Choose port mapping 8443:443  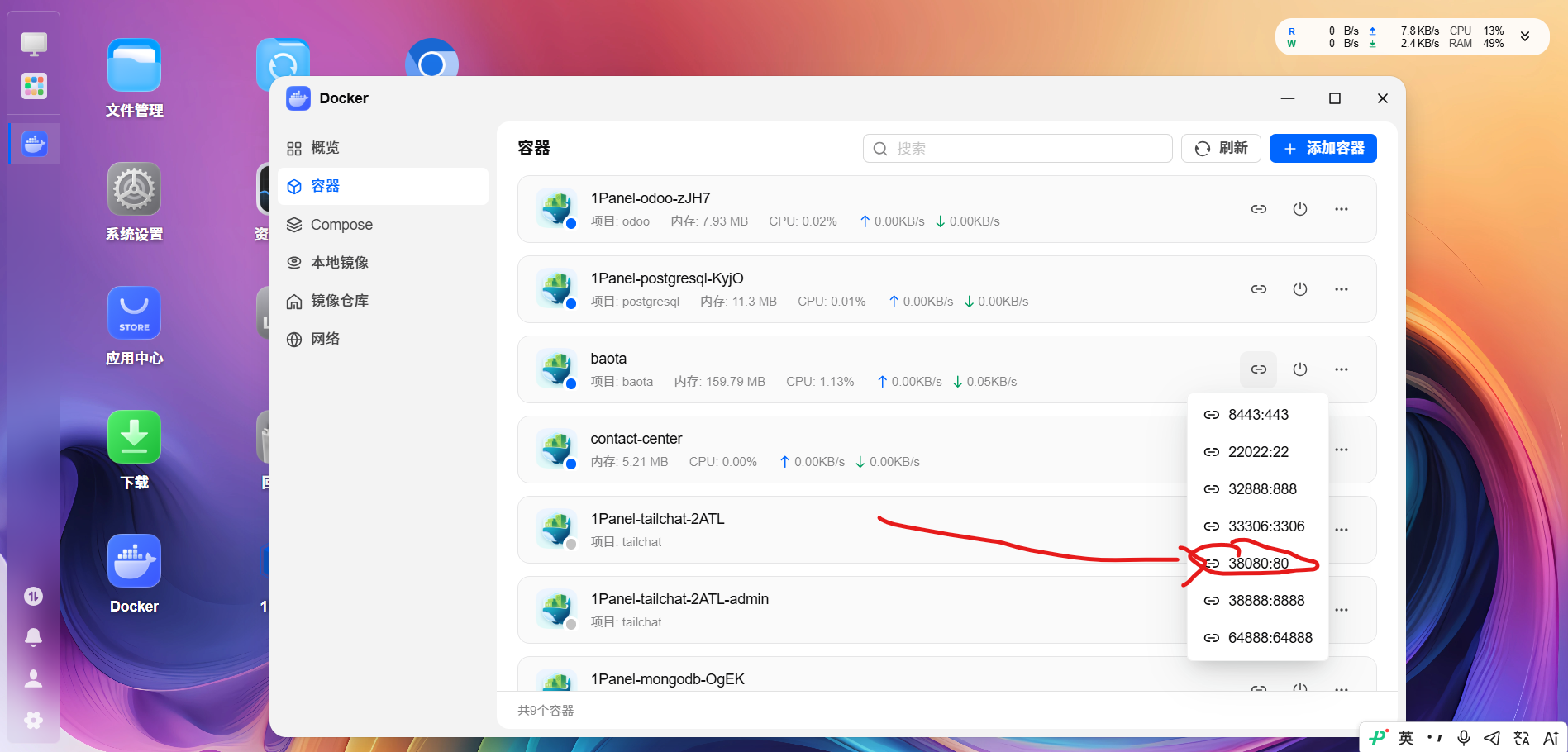(x=1257, y=415)
